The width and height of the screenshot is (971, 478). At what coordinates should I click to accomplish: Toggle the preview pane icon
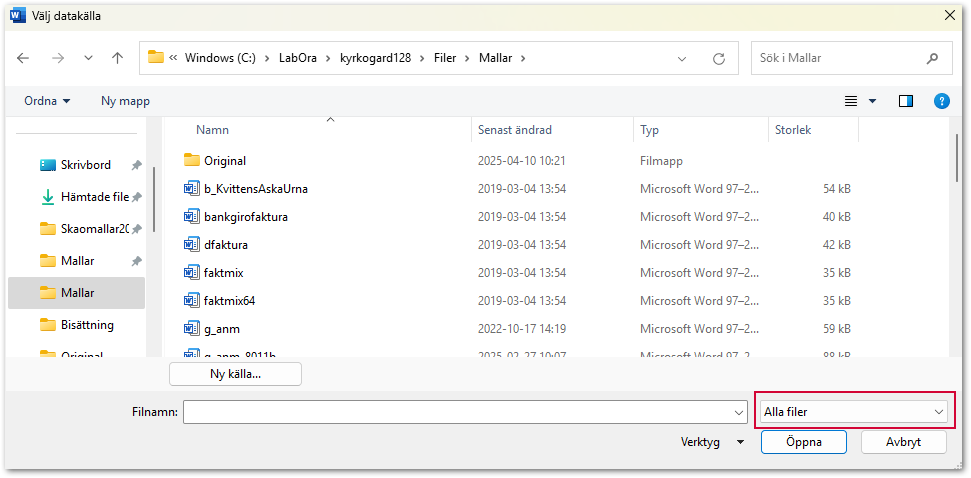pos(906,101)
